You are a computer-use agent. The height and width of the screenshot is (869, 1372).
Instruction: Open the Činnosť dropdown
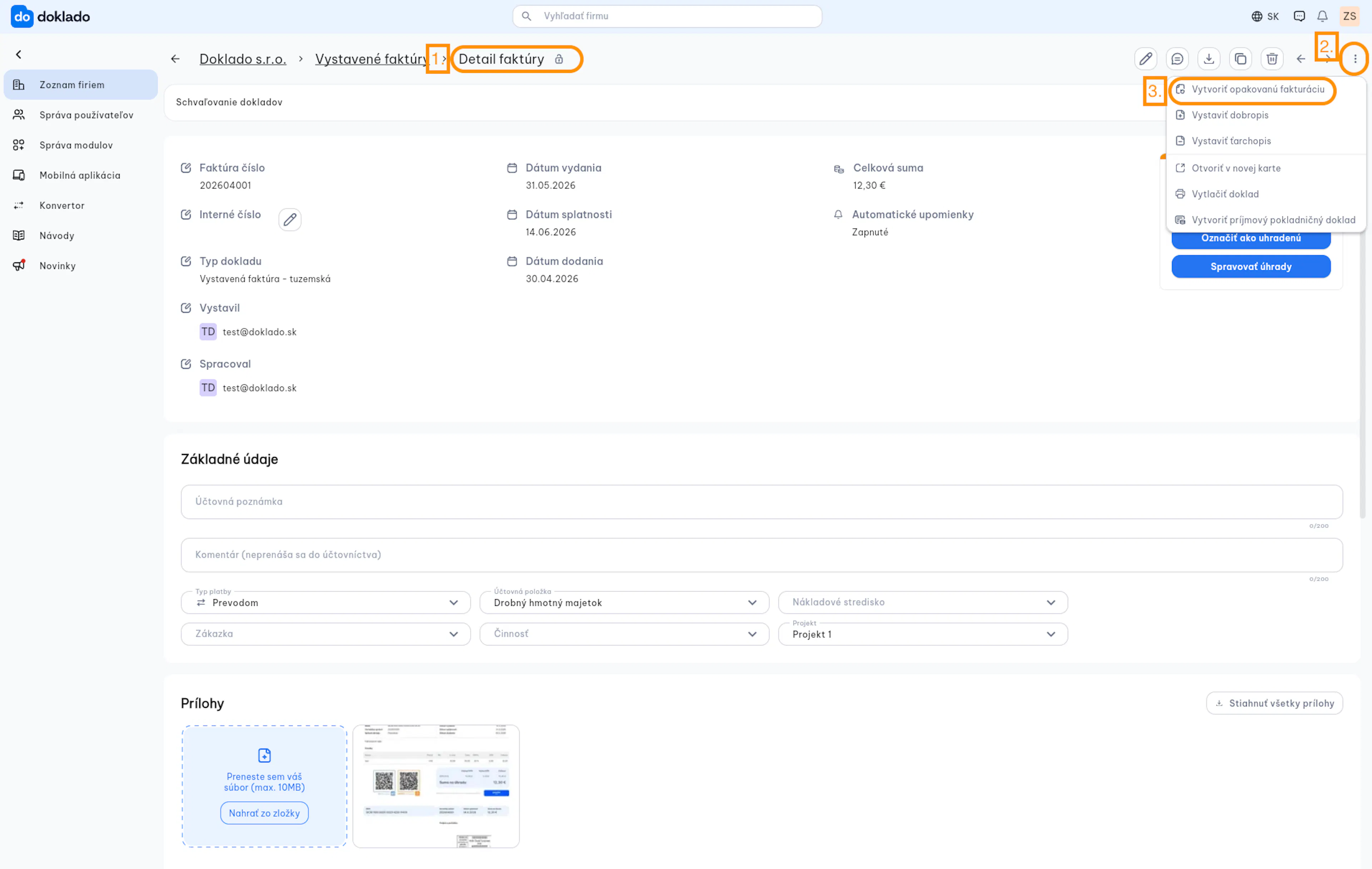coord(625,635)
